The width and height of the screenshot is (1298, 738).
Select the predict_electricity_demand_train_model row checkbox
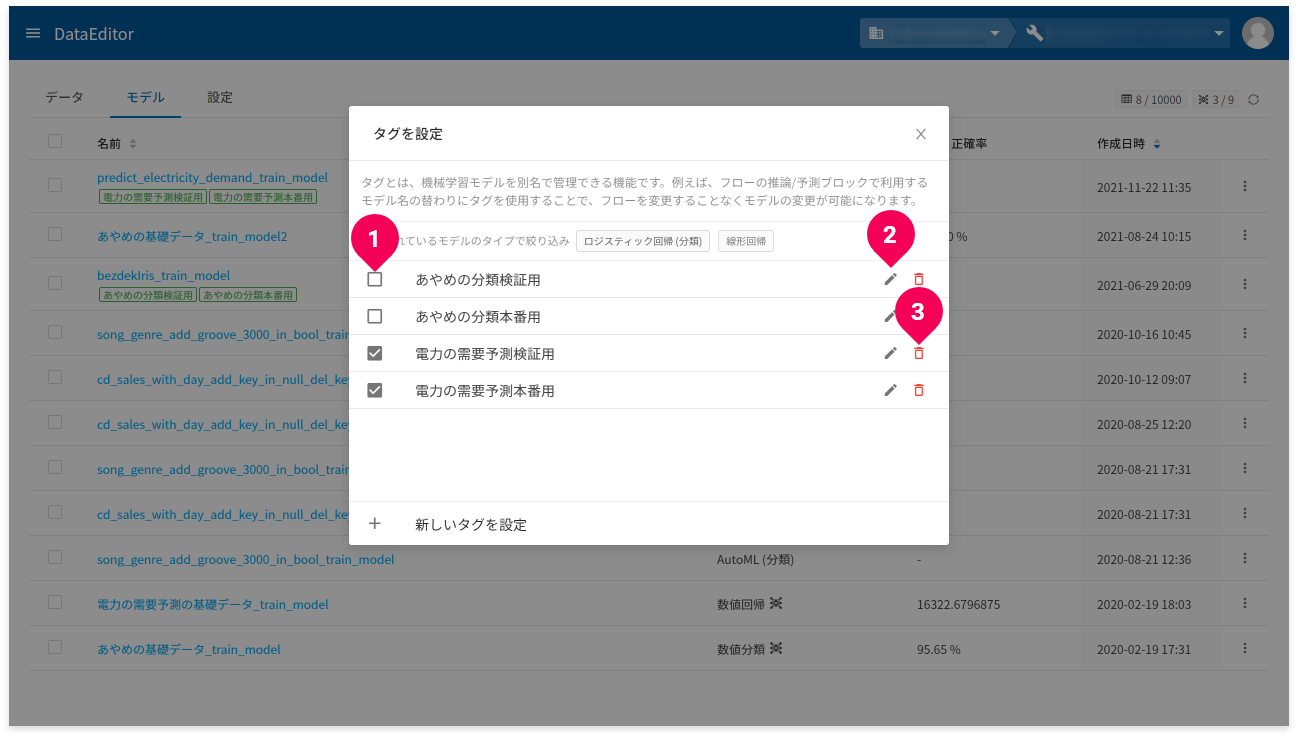click(x=55, y=185)
